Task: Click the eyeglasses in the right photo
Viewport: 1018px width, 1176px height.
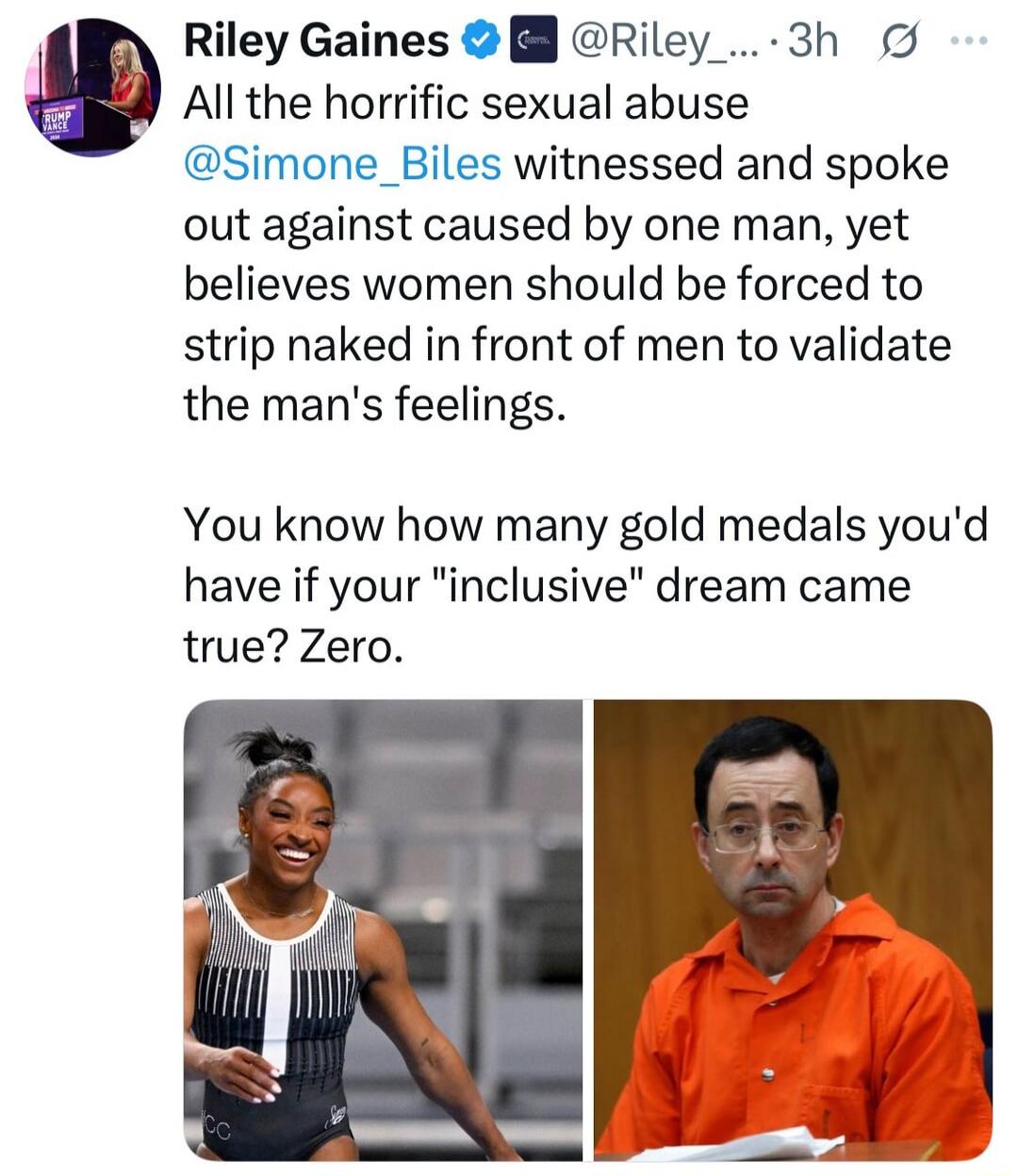Action: (765, 835)
